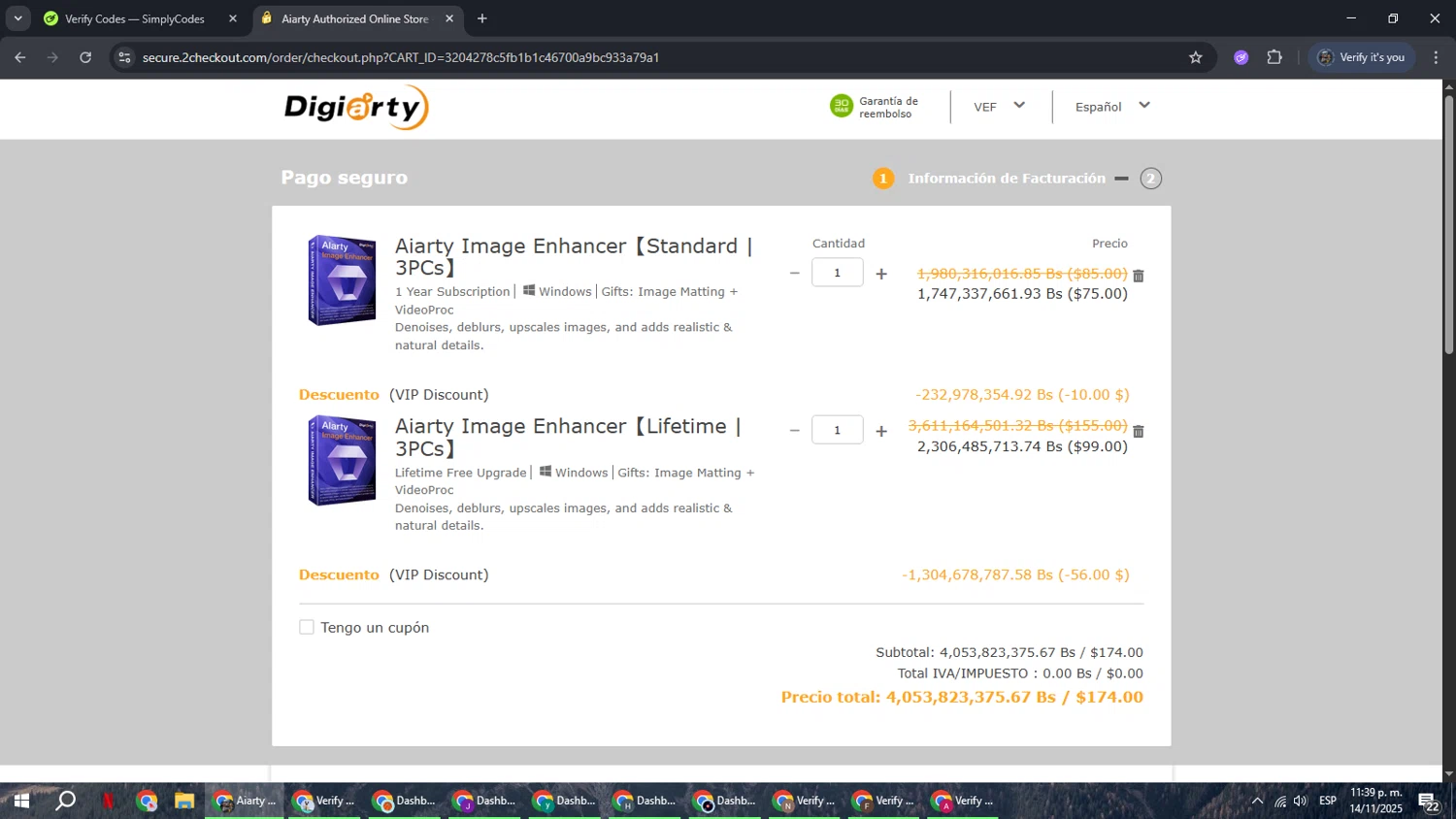The width and height of the screenshot is (1456, 819).
Task: Open Chrome's three-dot menu
Action: coord(1436,57)
